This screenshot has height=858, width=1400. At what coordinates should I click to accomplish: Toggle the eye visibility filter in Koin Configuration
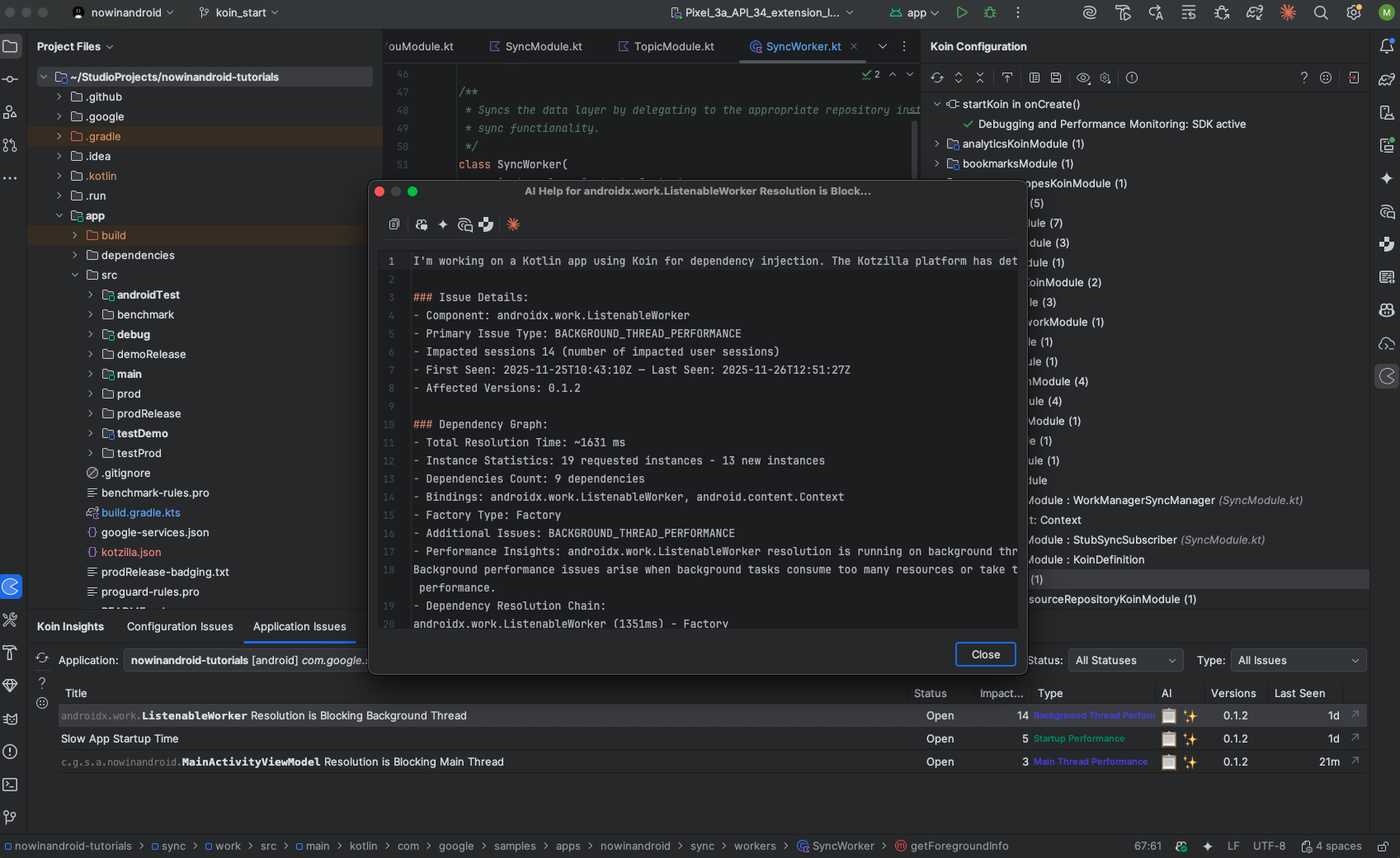(1083, 78)
